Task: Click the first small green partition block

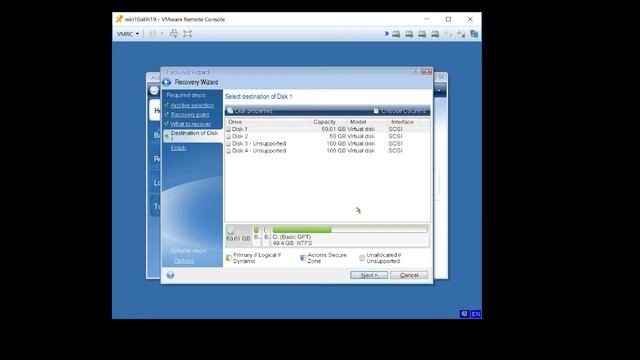Action: pos(256,230)
